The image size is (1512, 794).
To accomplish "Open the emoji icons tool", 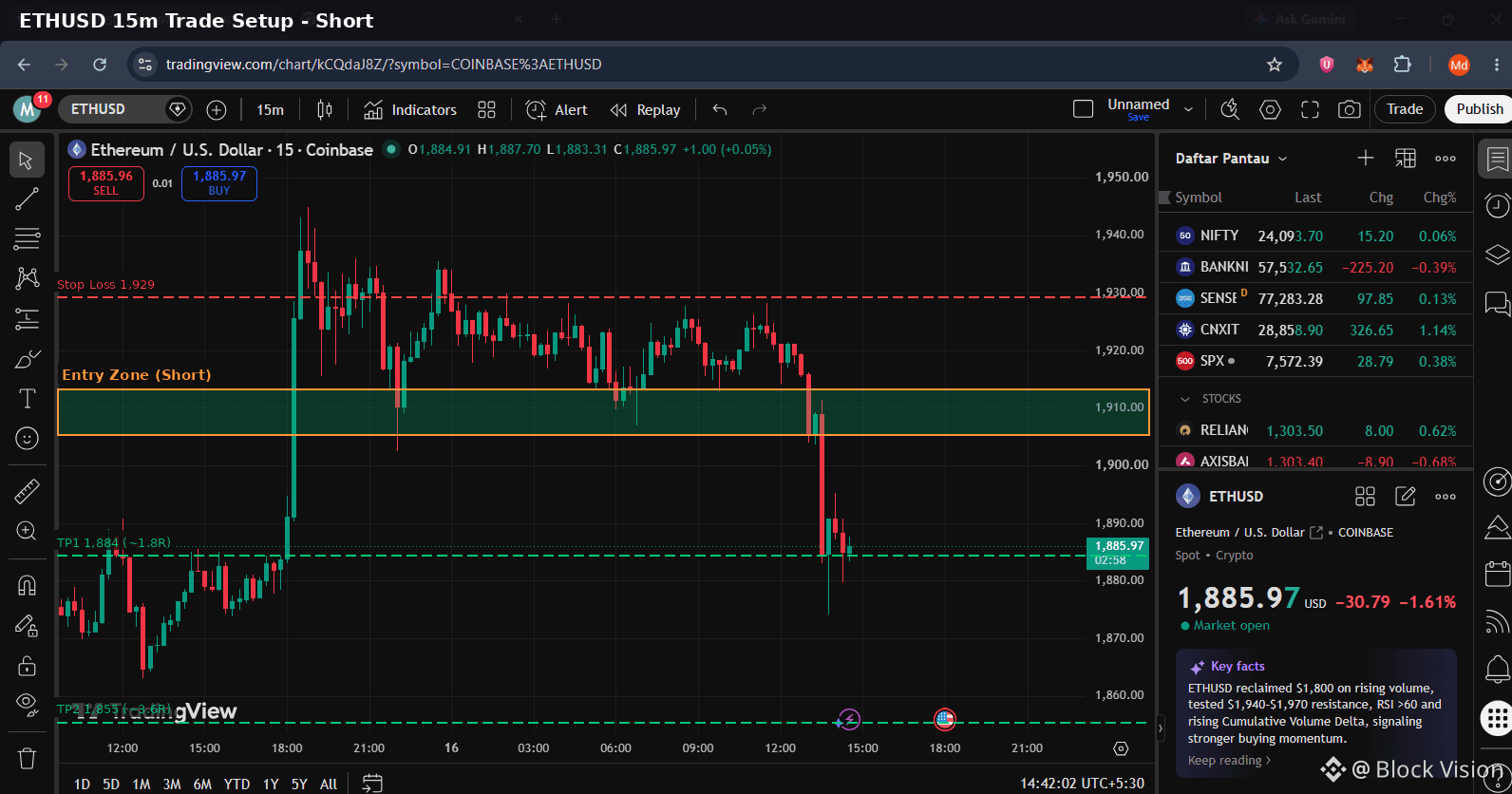I will coord(27,438).
